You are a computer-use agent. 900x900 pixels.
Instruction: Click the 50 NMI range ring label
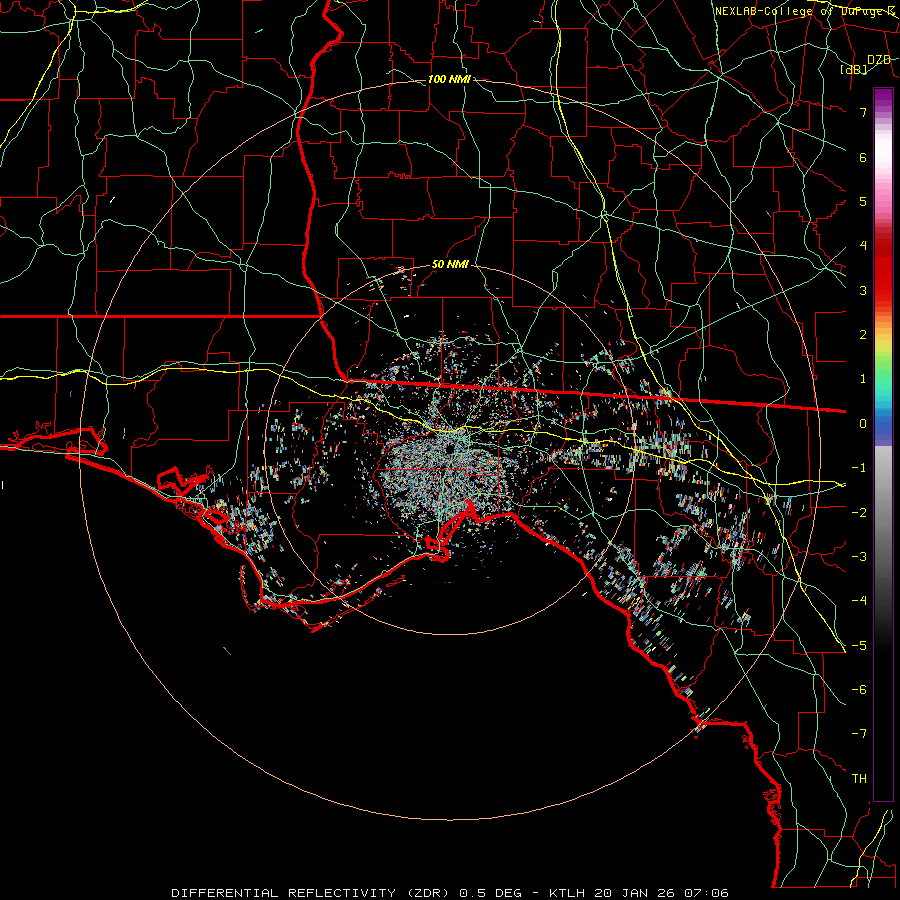(x=450, y=265)
